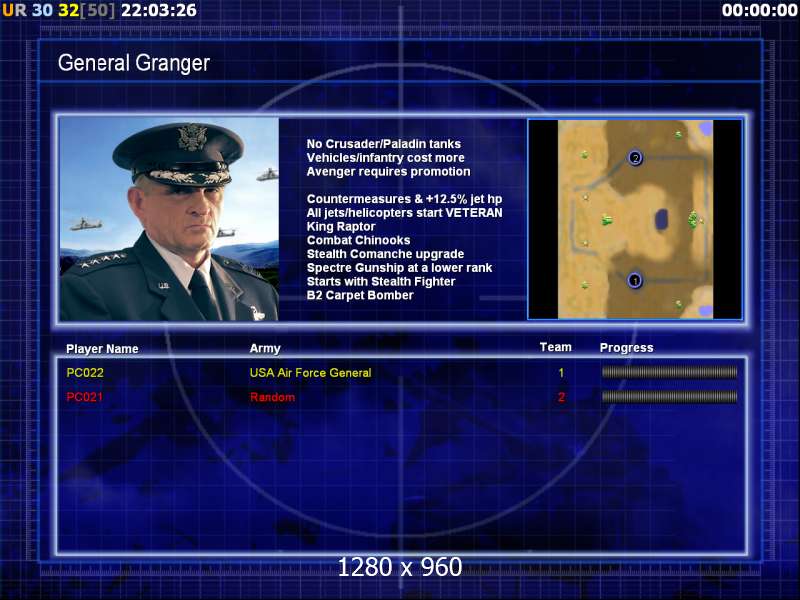
Task: Click 'No Crusader/Paladin tanks' line
Action: point(384,144)
